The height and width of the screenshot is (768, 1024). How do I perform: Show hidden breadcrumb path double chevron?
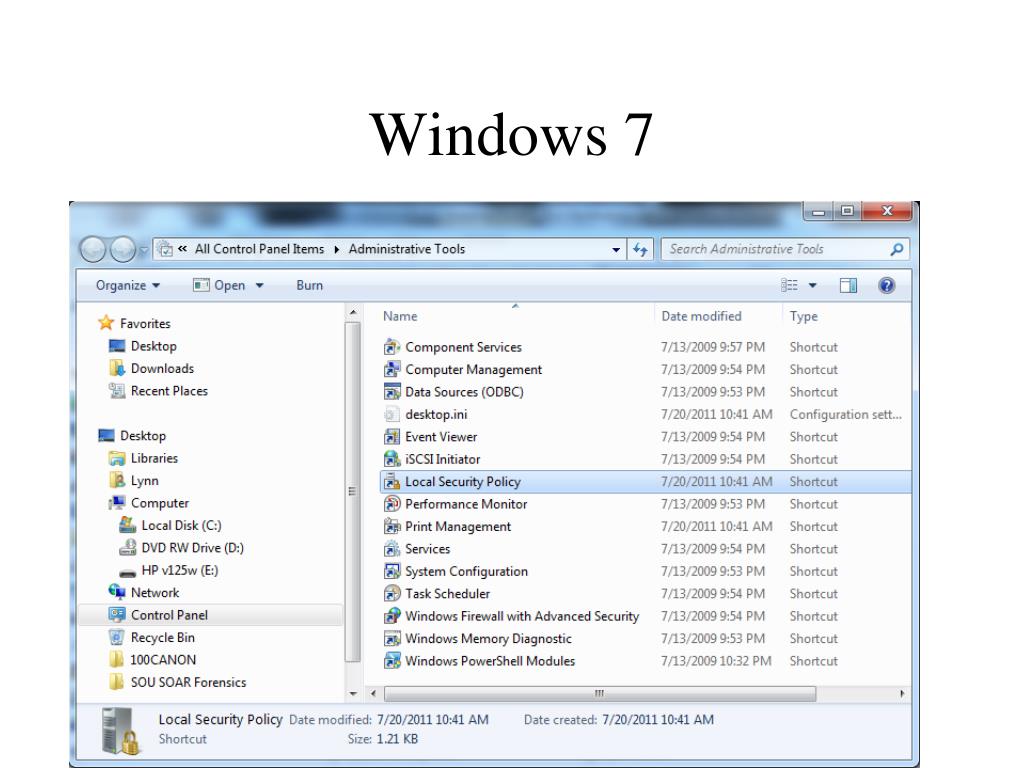[182, 249]
